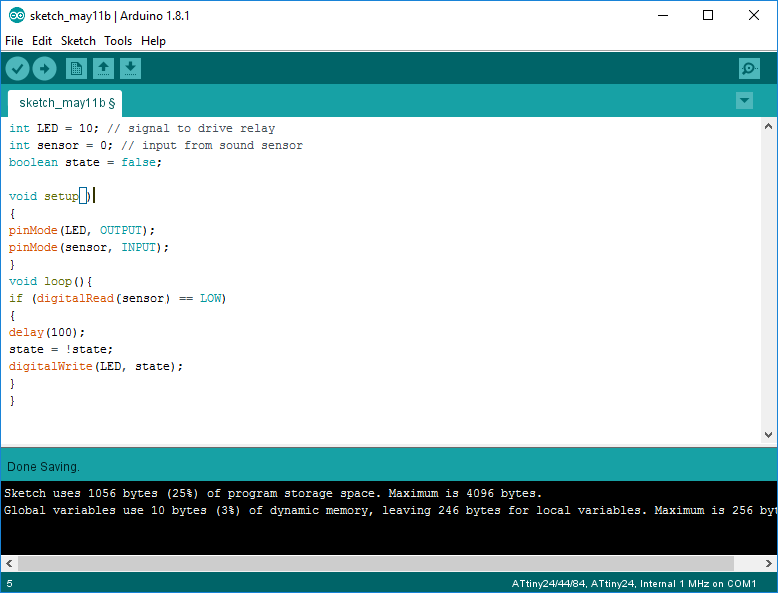
Task: Click 'pinMode(LED, OUTPUT);' line
Action: click(x=82, y=230)
